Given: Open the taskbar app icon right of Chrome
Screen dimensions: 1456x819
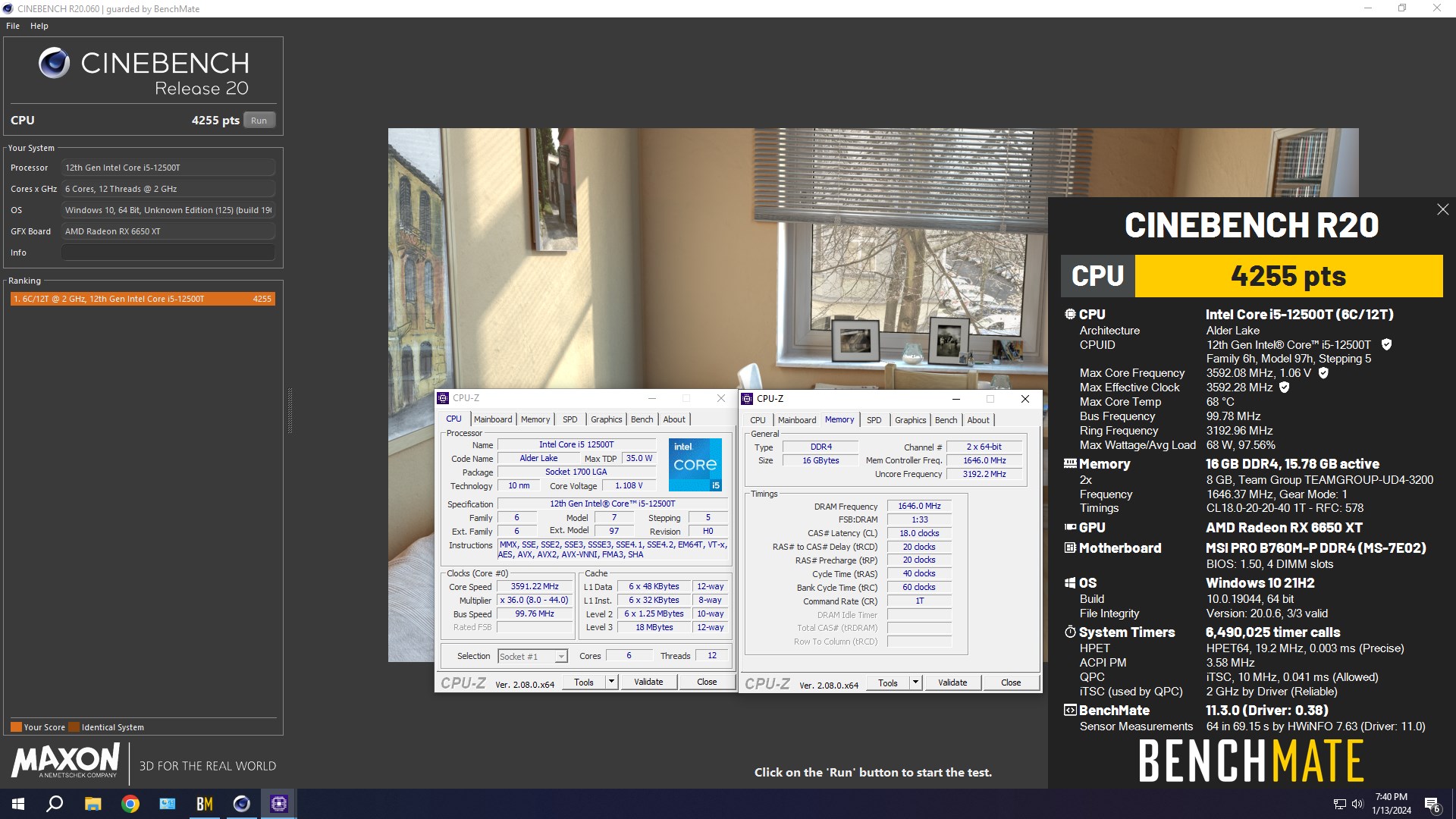Looking at the screenshot, I should pos(168,804).
